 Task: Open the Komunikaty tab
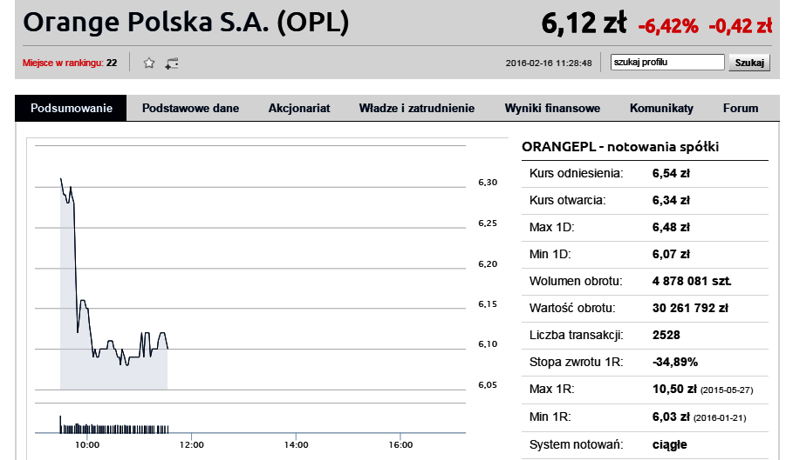coord(662,108)
